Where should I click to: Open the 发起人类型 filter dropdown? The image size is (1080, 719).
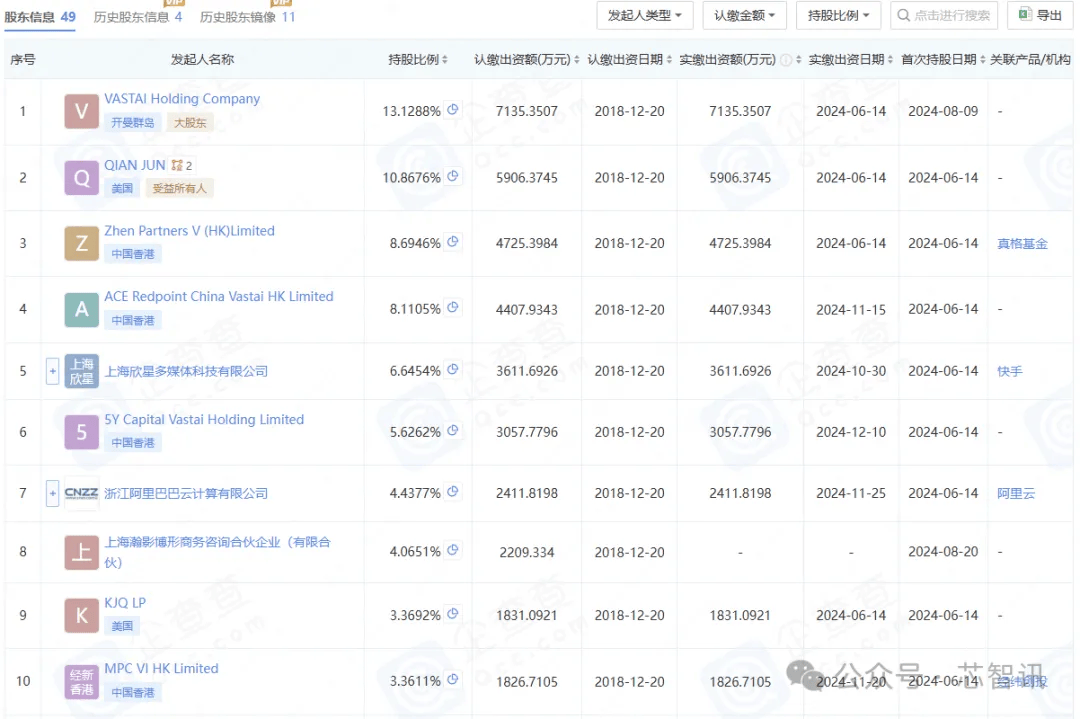(645, 16)
